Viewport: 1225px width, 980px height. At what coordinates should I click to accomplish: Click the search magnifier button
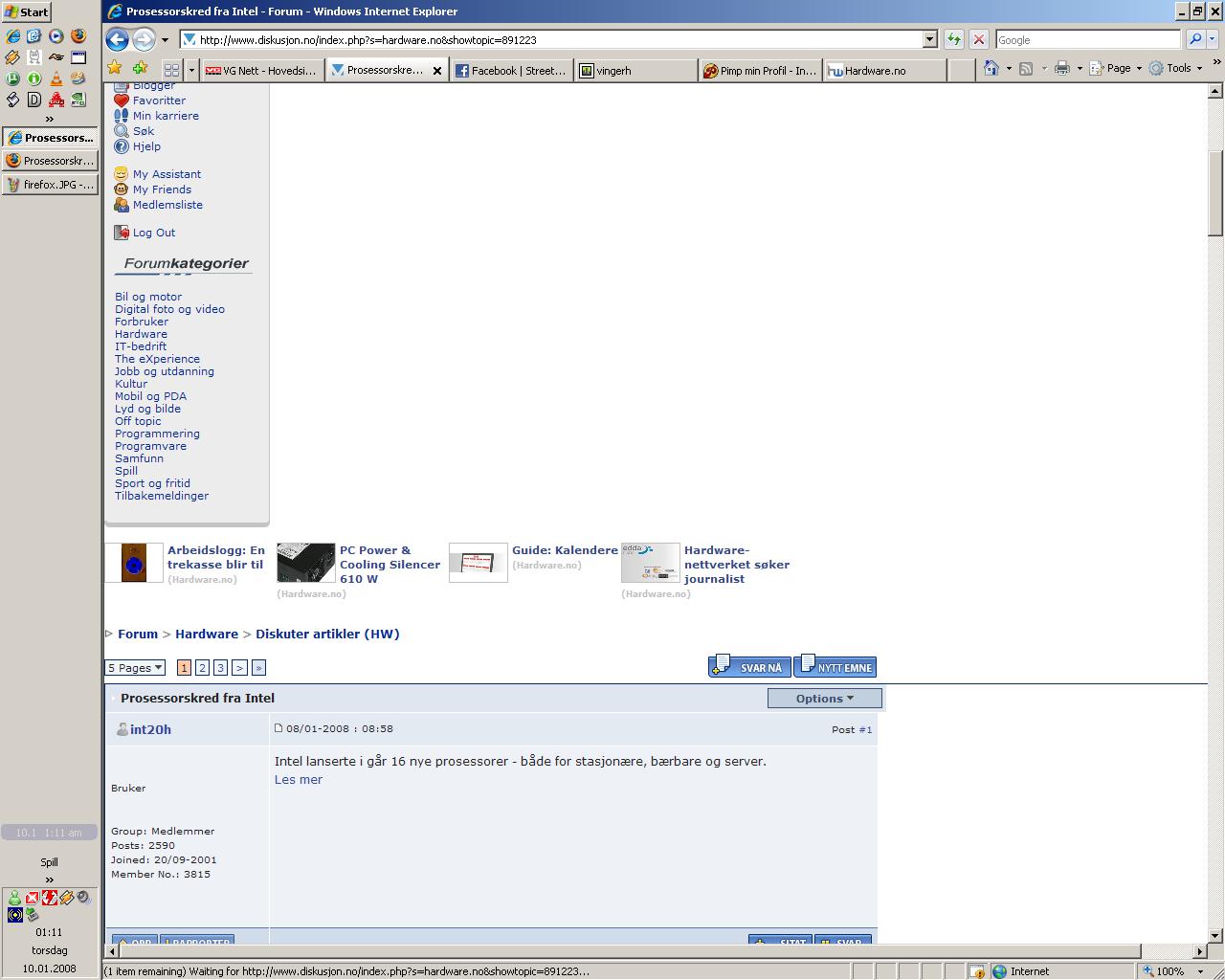click(x=1195, y=39)
